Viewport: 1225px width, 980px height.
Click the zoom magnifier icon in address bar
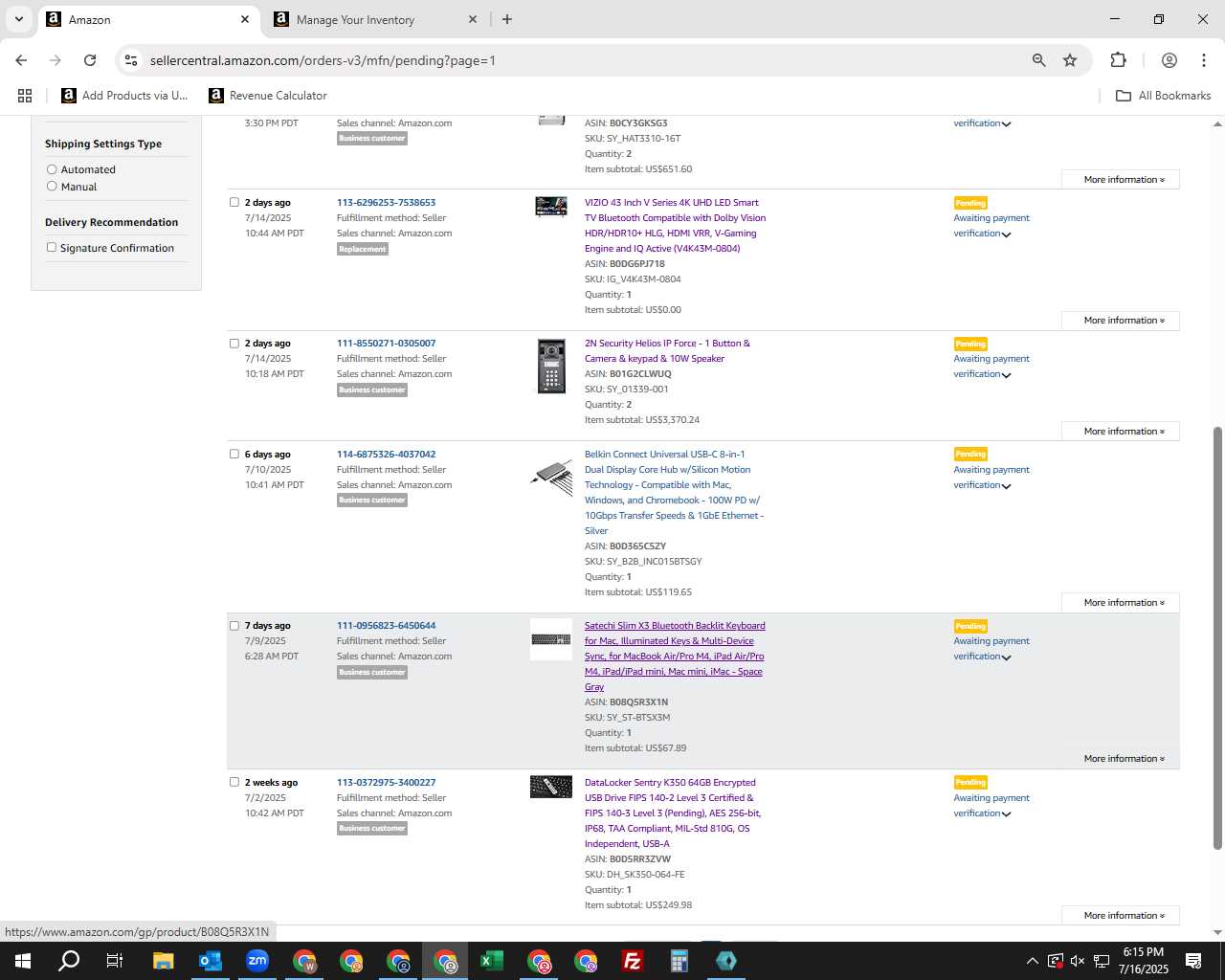tap(1038, 60)
